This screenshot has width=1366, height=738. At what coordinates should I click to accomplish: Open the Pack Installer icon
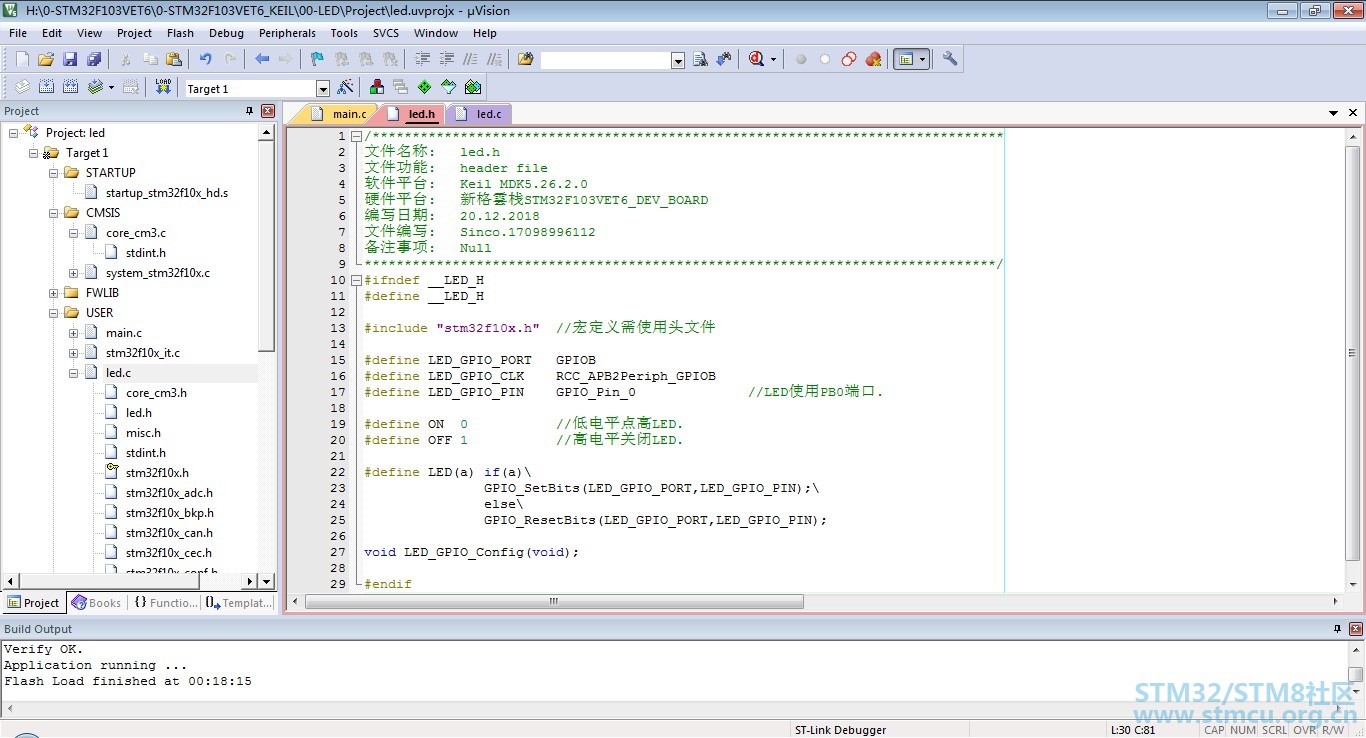point(473,87)
